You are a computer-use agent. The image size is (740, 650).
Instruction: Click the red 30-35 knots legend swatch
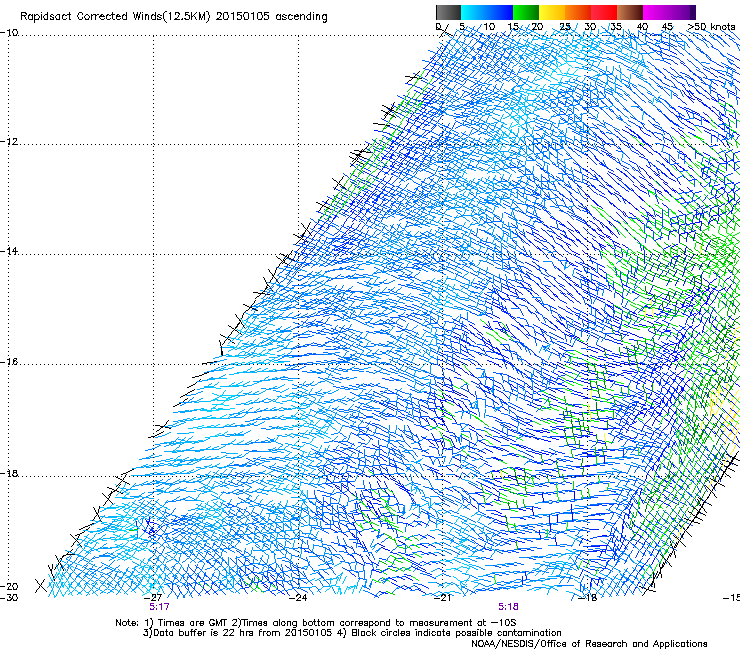pos(604,12)
